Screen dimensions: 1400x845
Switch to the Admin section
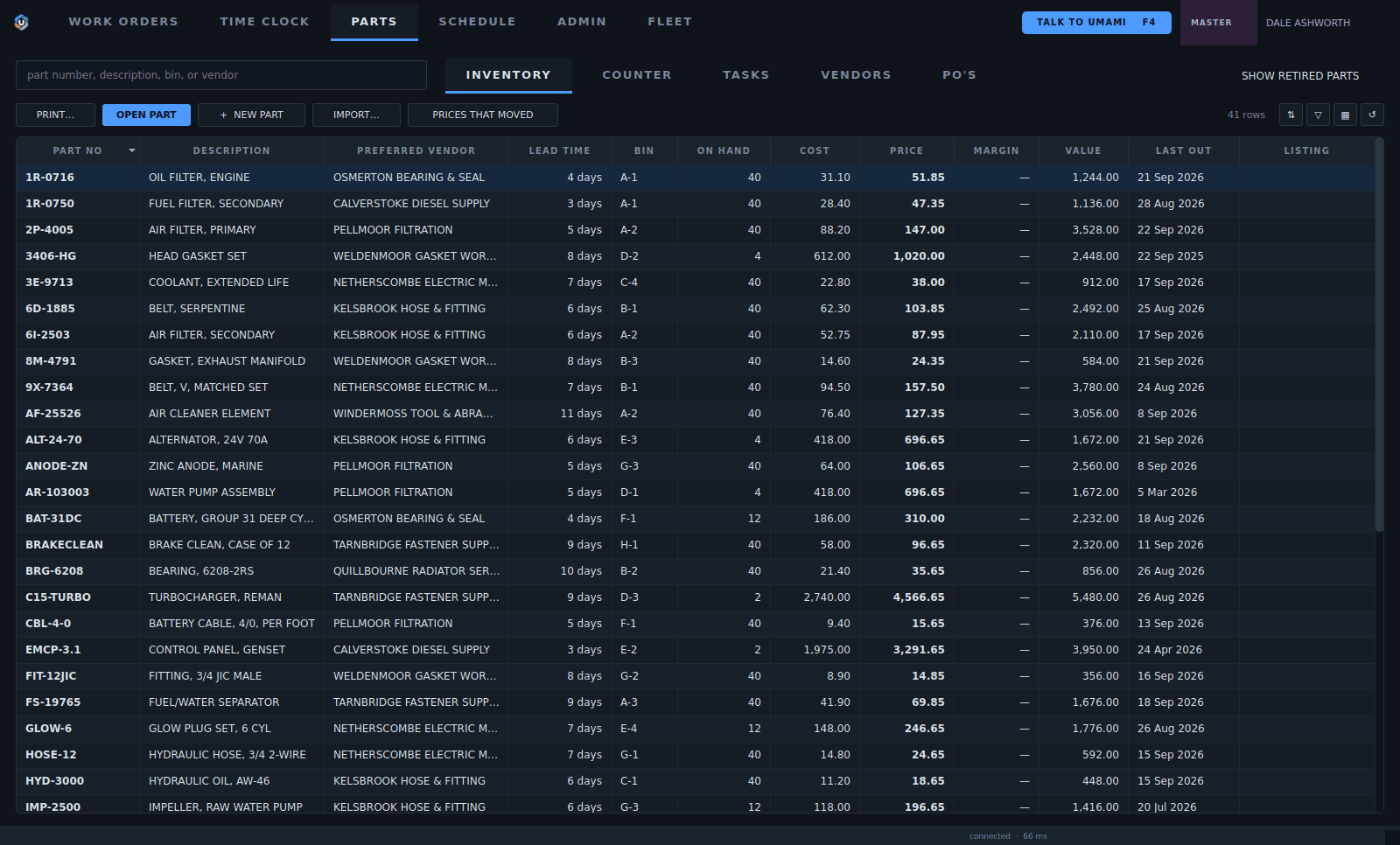click(582, 22)
